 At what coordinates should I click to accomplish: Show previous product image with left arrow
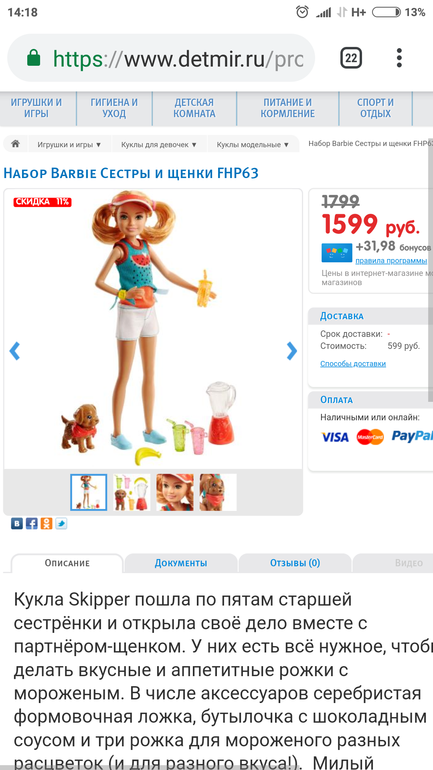pyautogui.click(x=15, y=351)
